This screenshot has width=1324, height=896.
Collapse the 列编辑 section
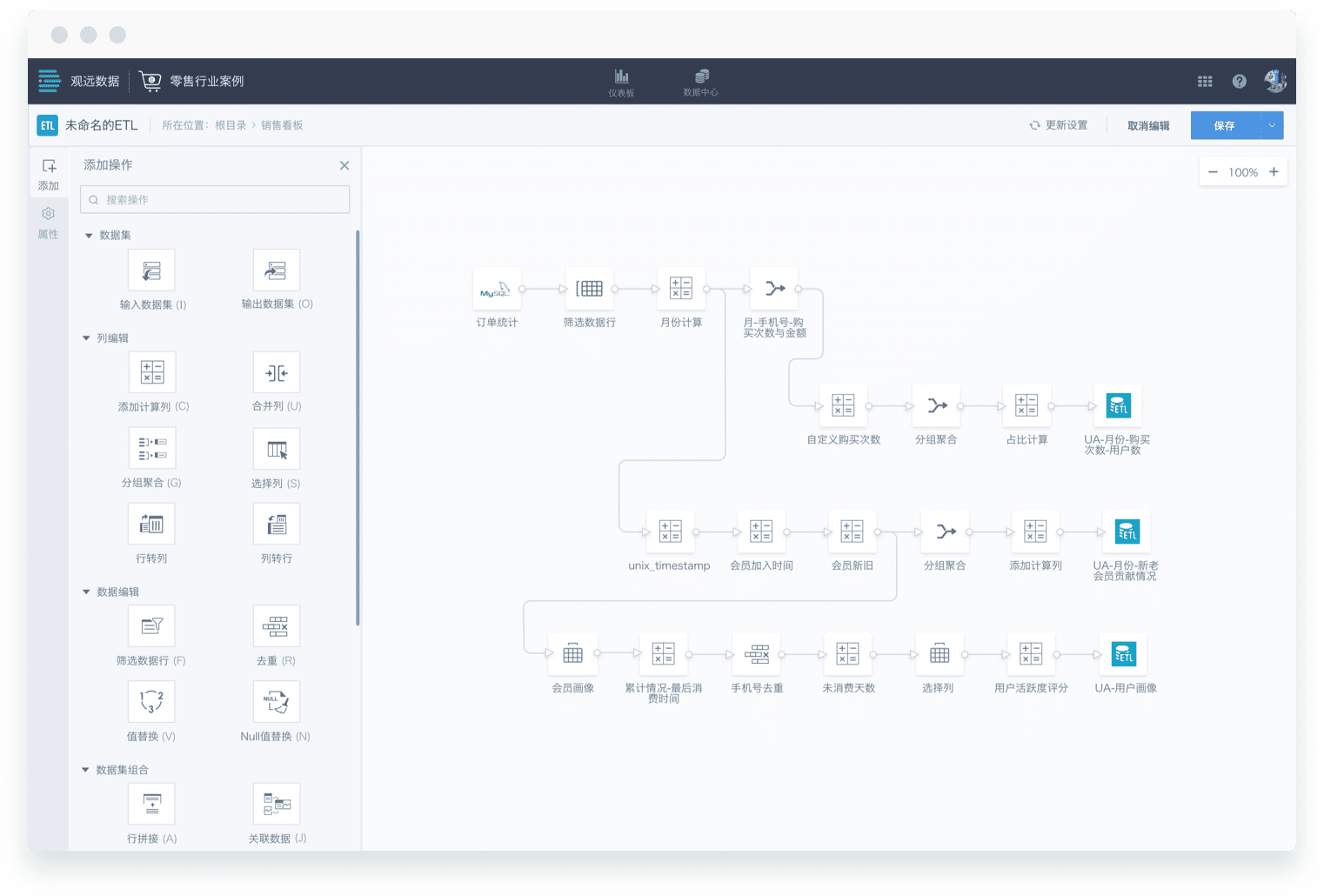click(x=86, y=338)
